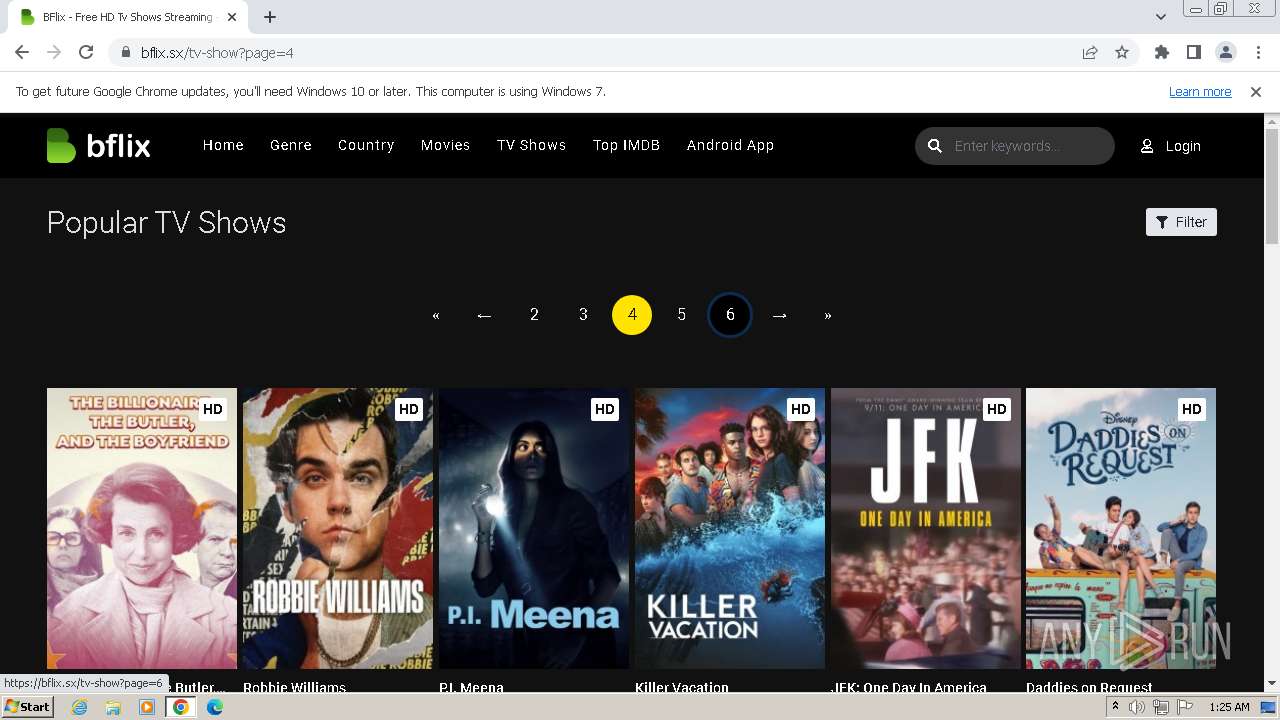Open the share page icon in address bar
Screen dimensions: 1280x720
coord(1090,53)
